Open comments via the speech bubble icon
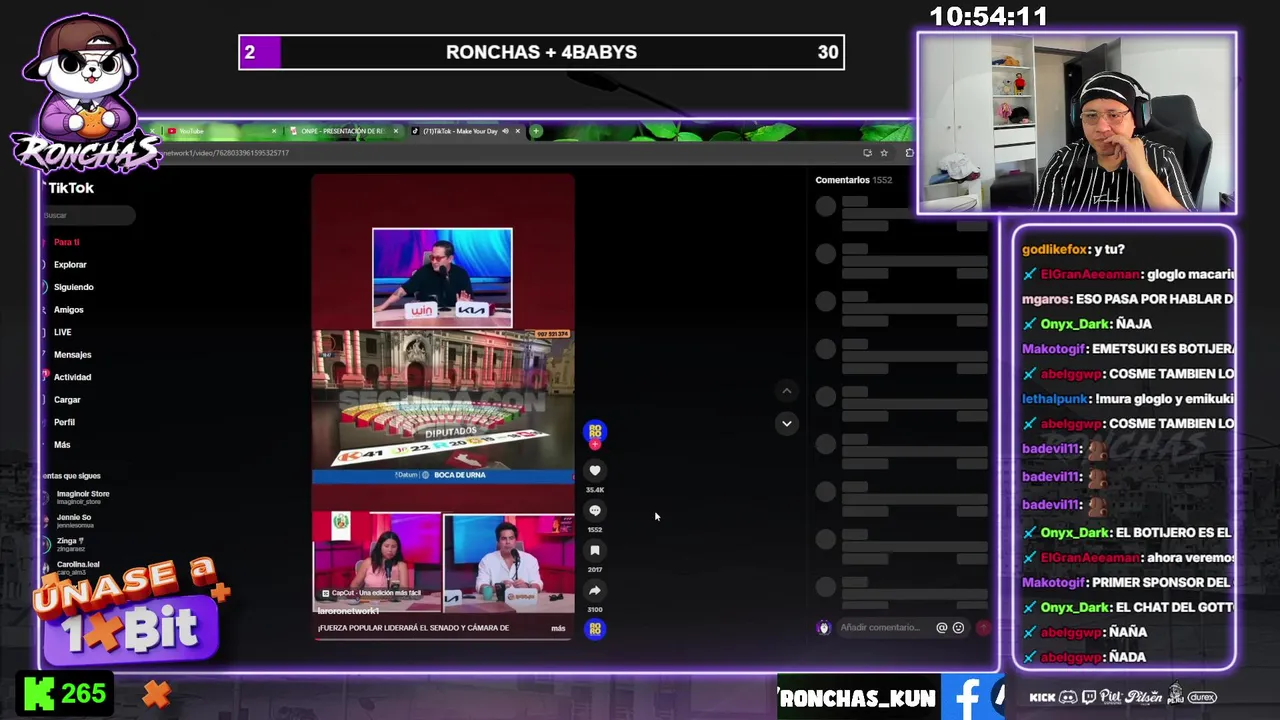 pos(595,510)
